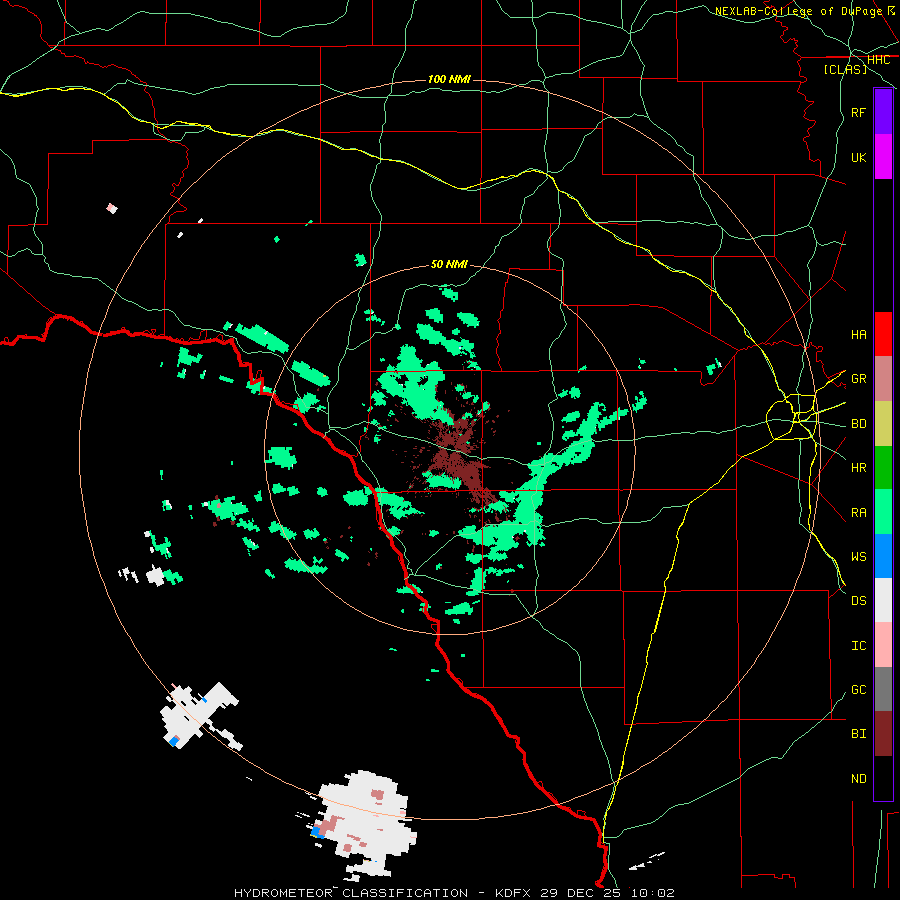This screenshot has height=900, width=900.
Task: Click 'HYDROMETEOR CLASSIFICATION' caption text
Action: (x=351, y=893)
